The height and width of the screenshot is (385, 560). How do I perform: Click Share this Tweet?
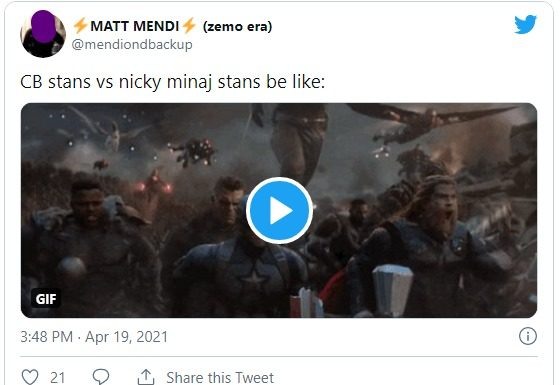(x=220, y=378)
